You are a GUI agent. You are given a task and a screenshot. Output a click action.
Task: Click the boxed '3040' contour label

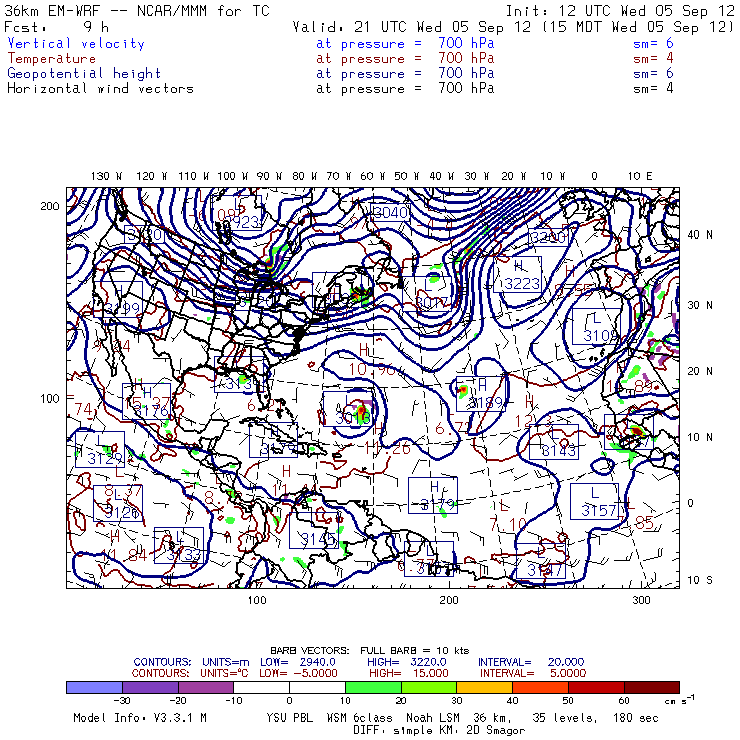click(391, 213)
